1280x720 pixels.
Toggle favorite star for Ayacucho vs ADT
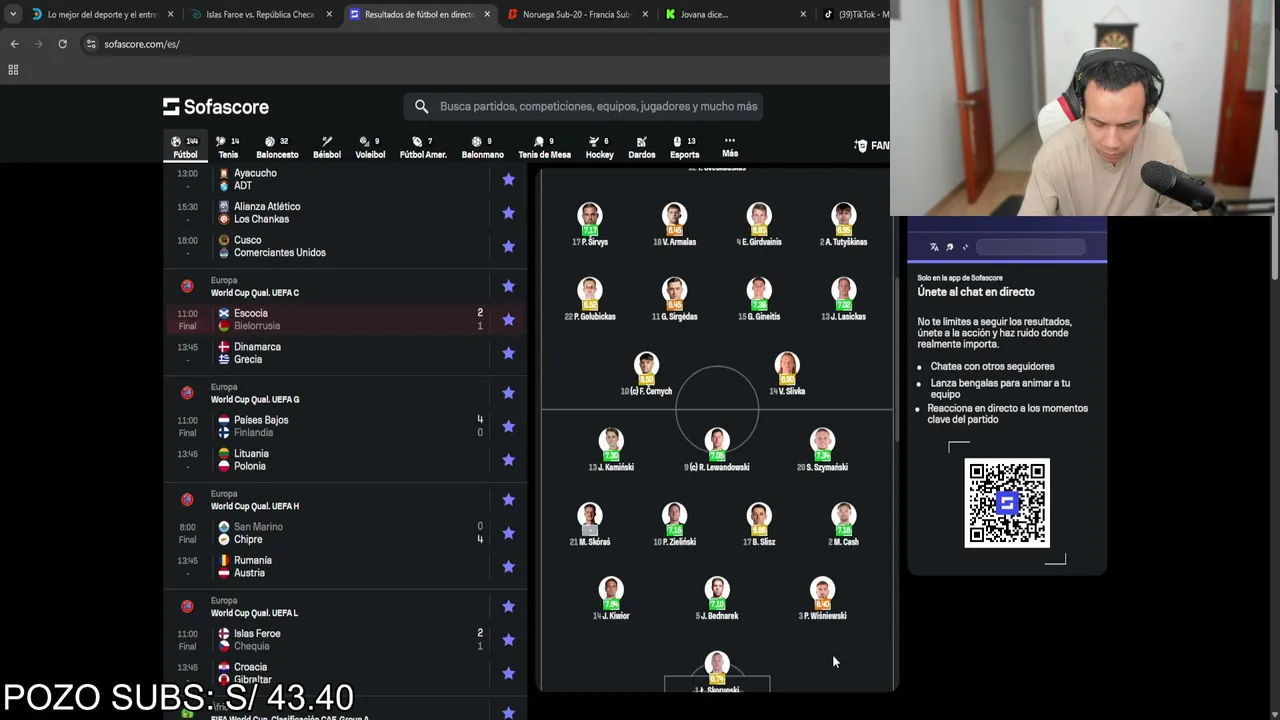point(508,179)
